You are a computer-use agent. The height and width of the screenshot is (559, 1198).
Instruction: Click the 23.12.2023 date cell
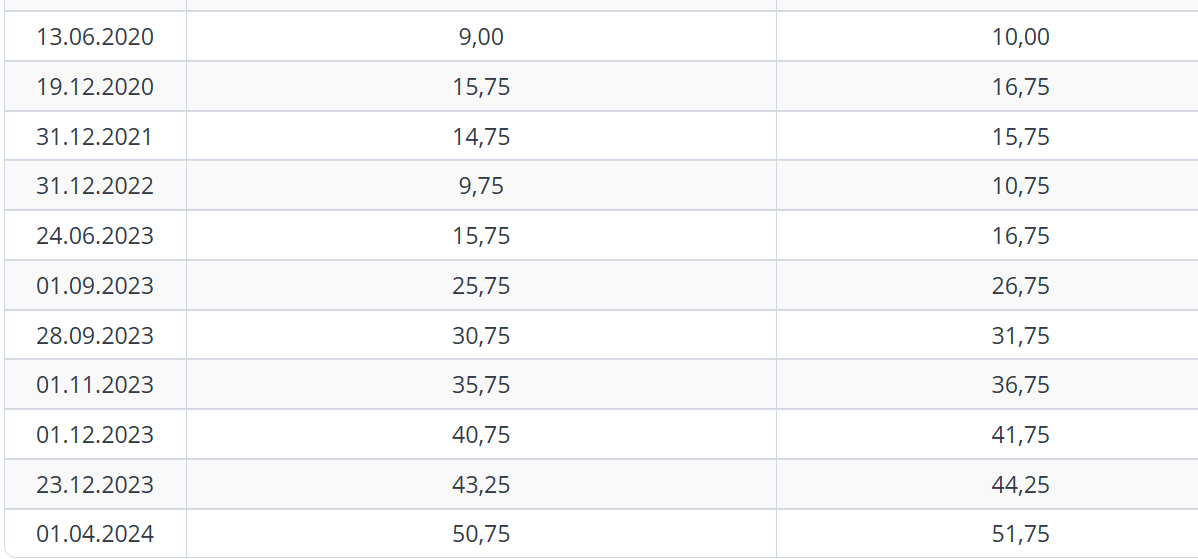(95, 483)
